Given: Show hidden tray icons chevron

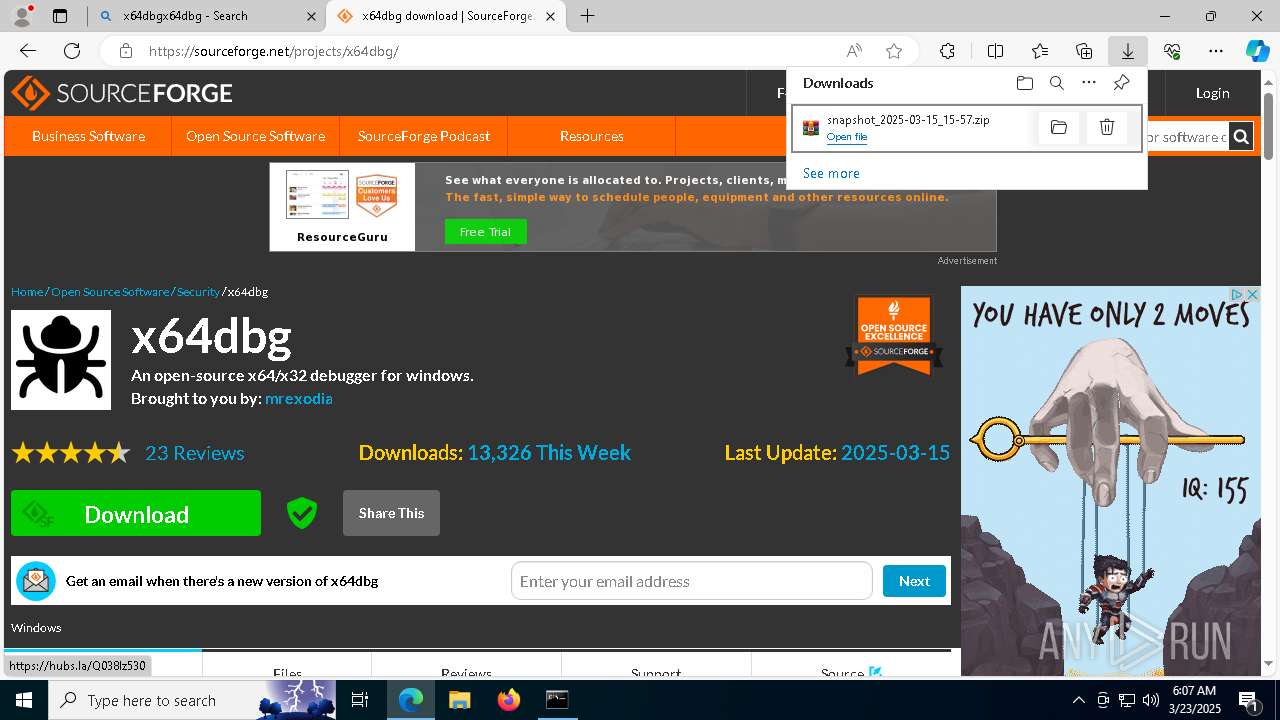Looking at the screenshot, I should (x=1078, y=700).
